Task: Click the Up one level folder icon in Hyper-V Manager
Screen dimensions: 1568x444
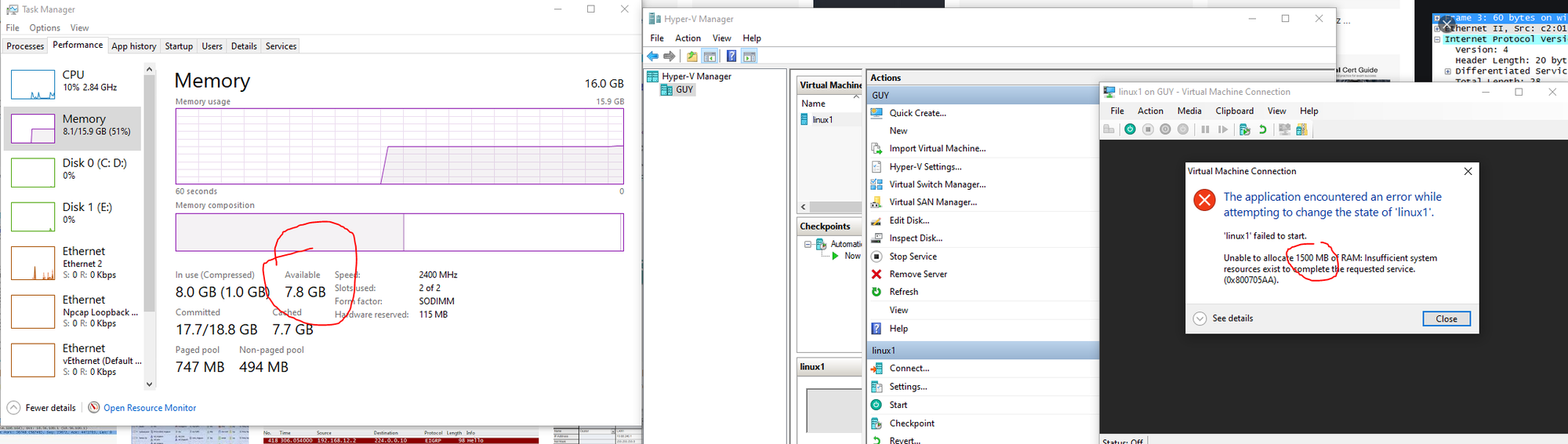Action: coord(691,56)
